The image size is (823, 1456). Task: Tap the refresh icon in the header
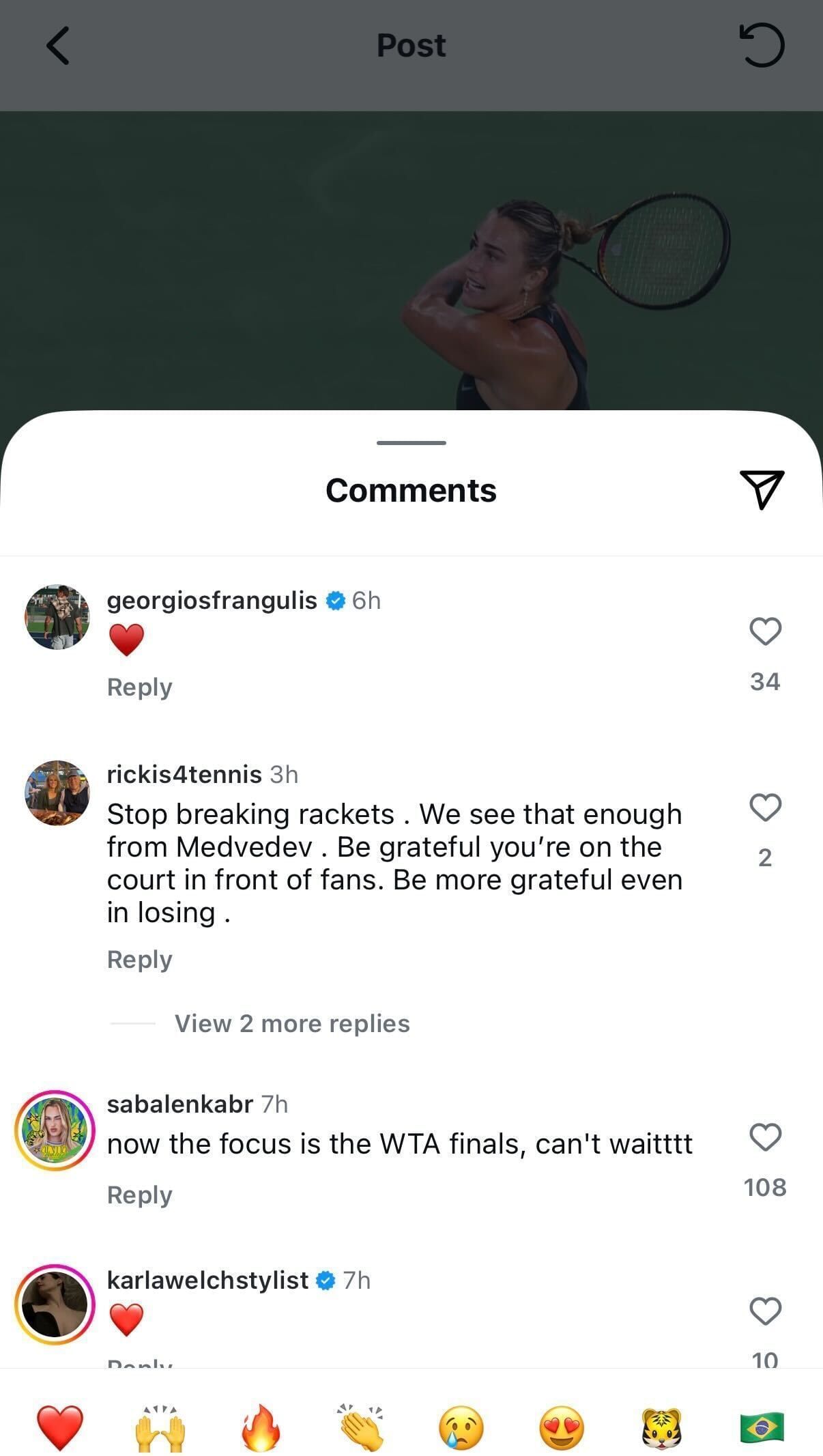point(762,46)
